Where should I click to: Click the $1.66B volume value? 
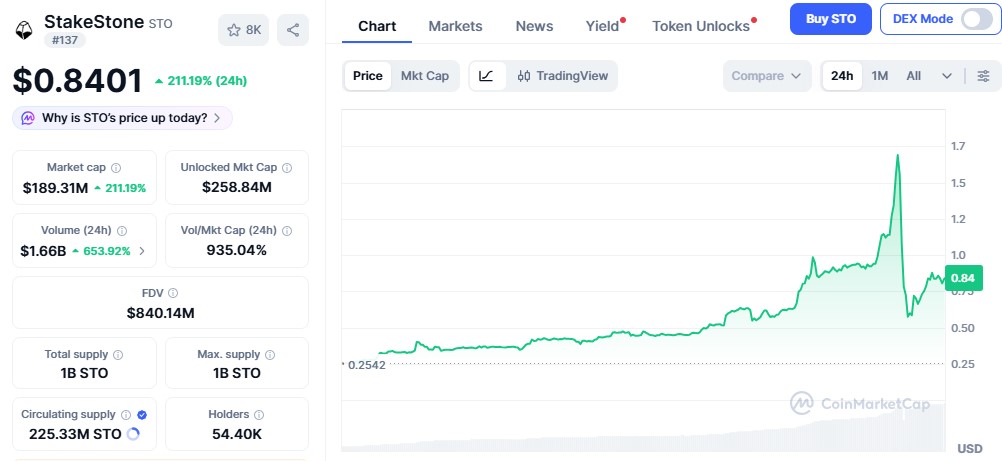pos(43,251)
